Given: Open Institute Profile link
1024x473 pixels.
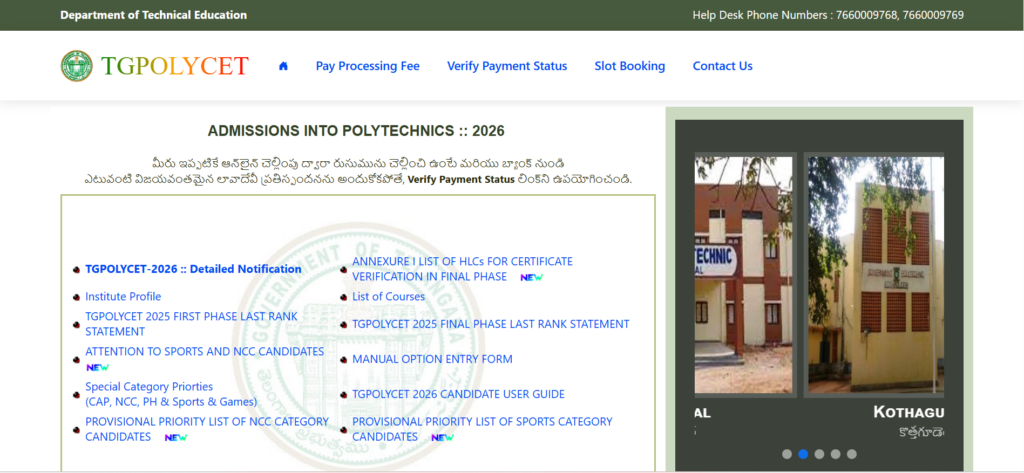Looking at the screenshot, I should pos(123,297).
